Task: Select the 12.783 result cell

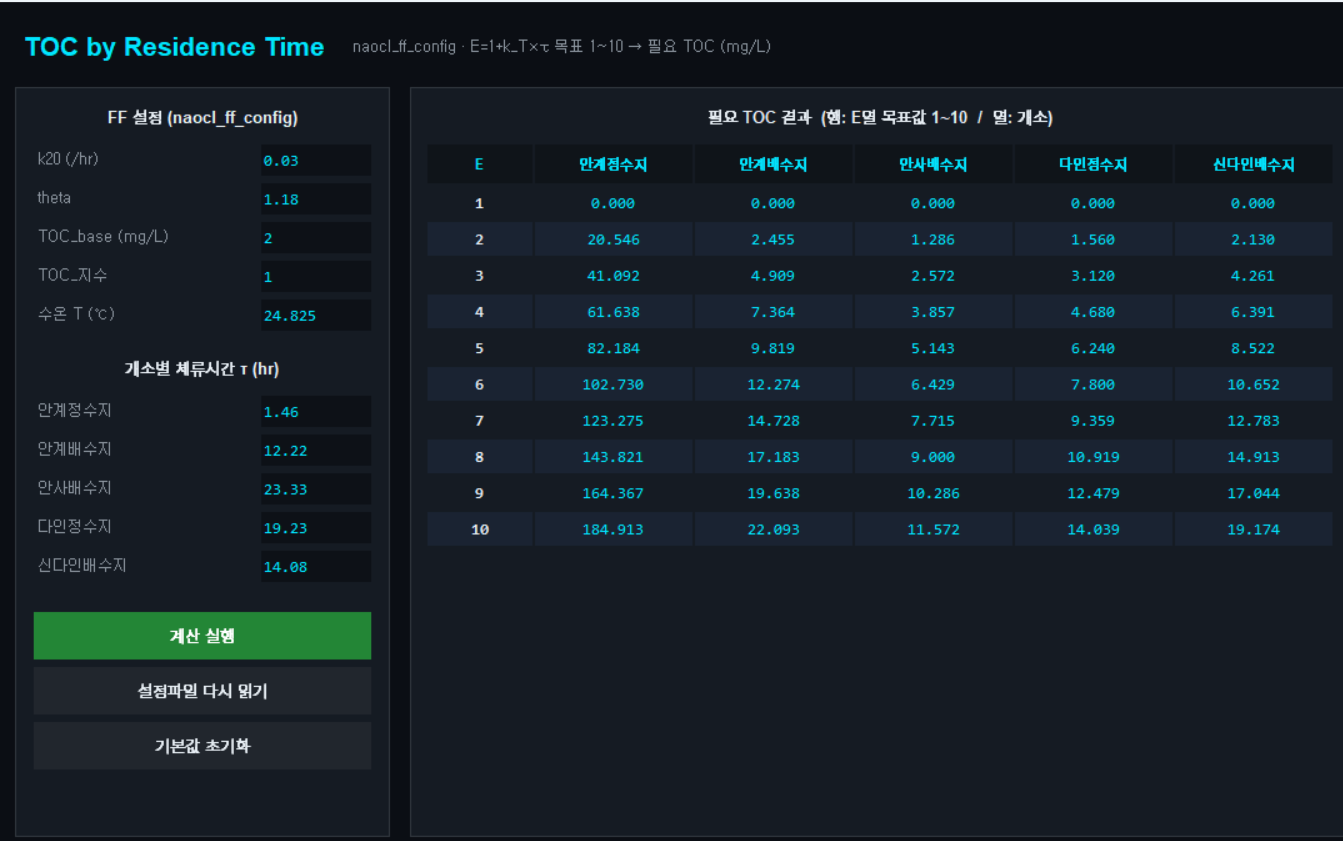Action: [1253, 421]
